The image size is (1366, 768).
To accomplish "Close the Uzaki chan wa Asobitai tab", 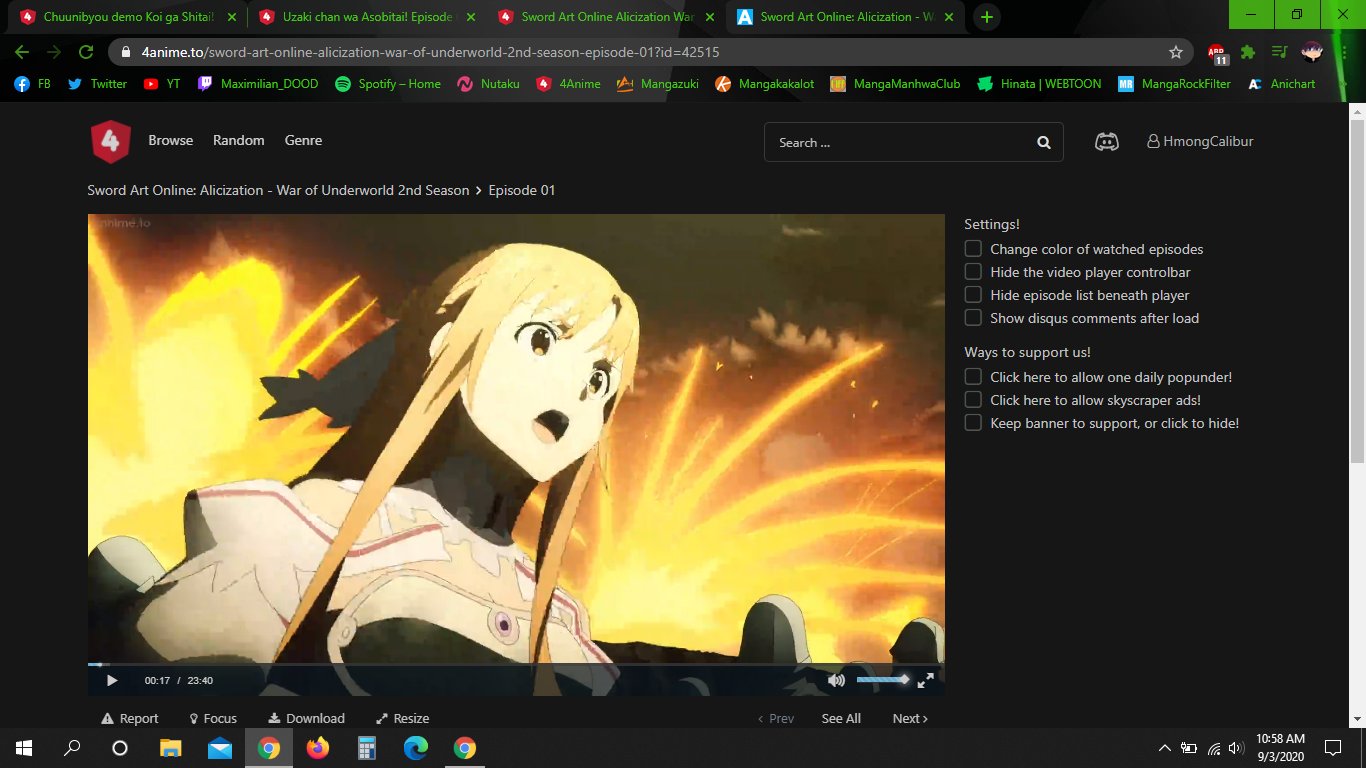I will coord(471,17).
